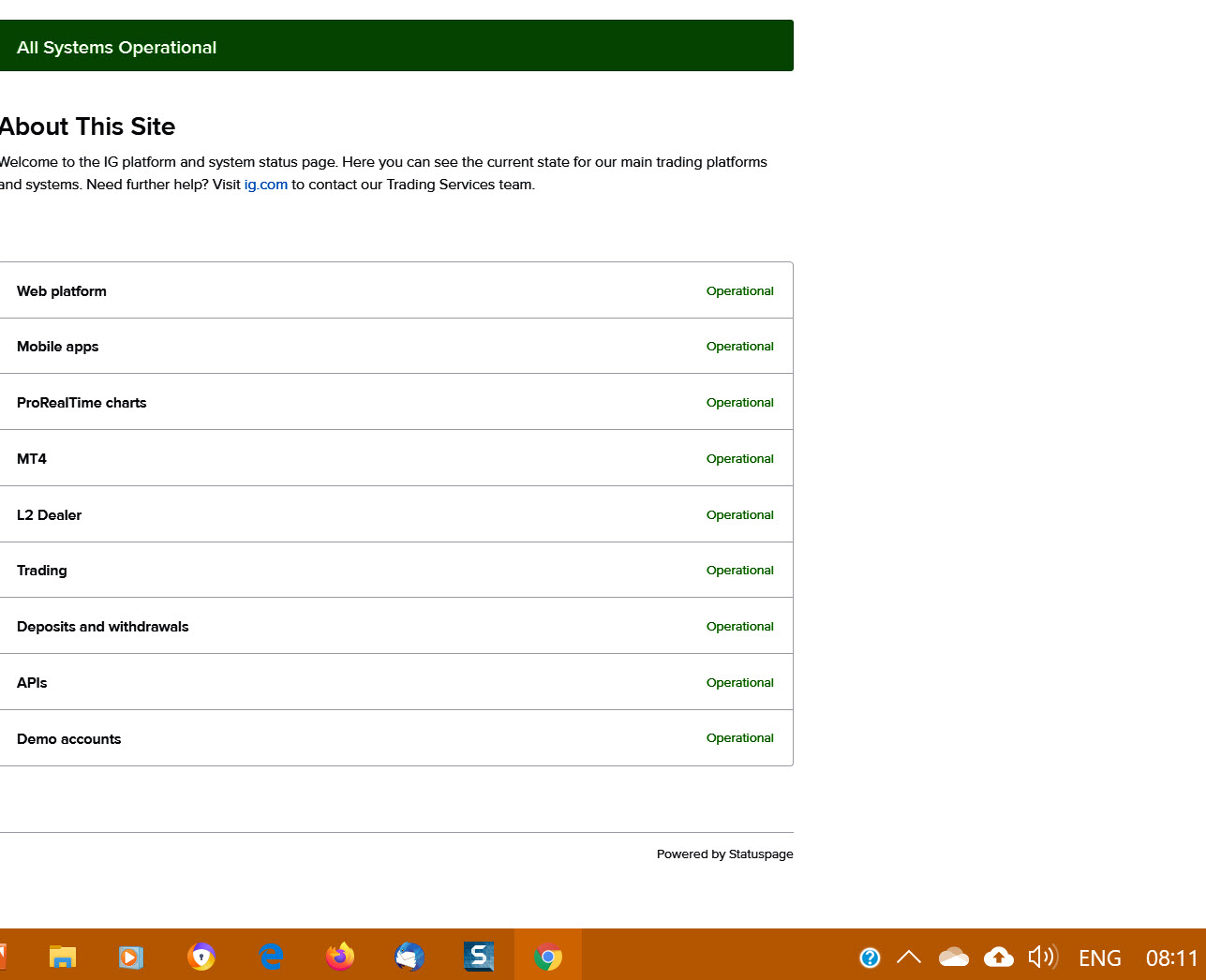Image resolution: width=1206 pixels, height=980 pixels.
Task: Click Operational status for Mobile apps
Action: (740, 347)
